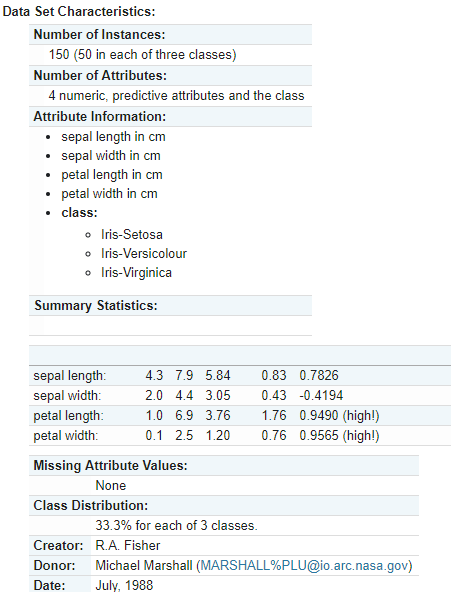The image size is (451, 592).
Task: Click the 0.9490 (high!) correlation value
Action: pos(339,416)
